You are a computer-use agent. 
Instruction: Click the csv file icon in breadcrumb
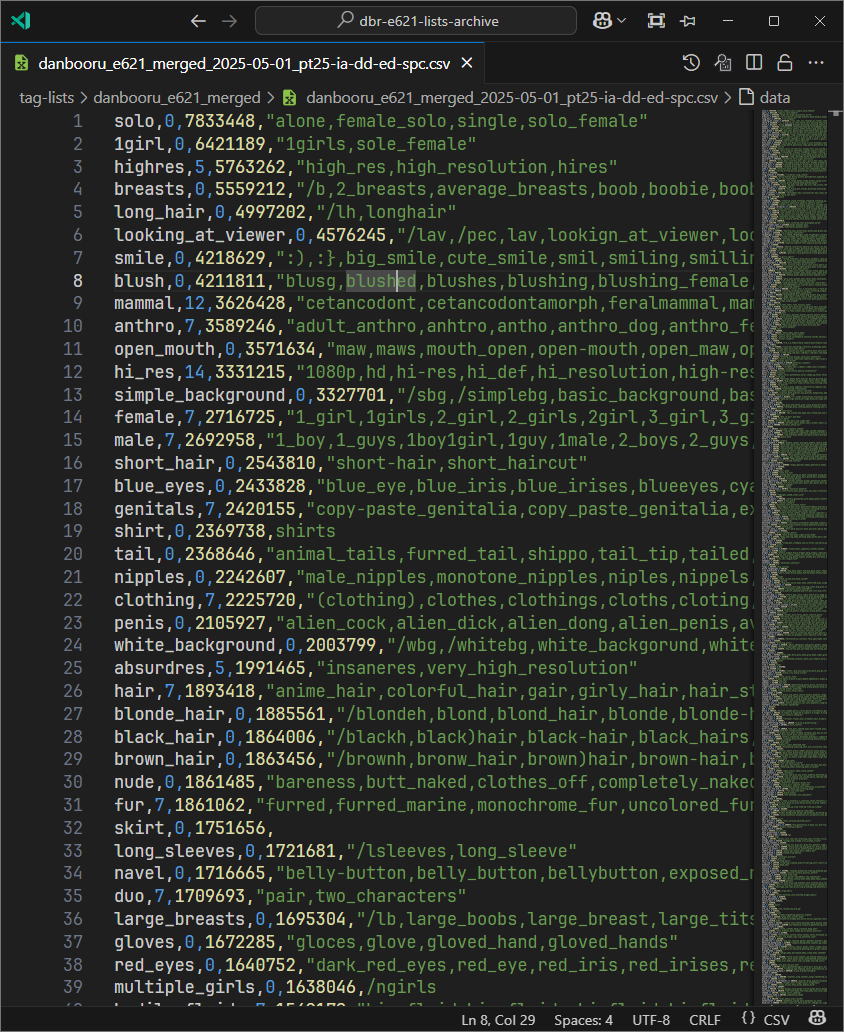click(x=290, y=98)
